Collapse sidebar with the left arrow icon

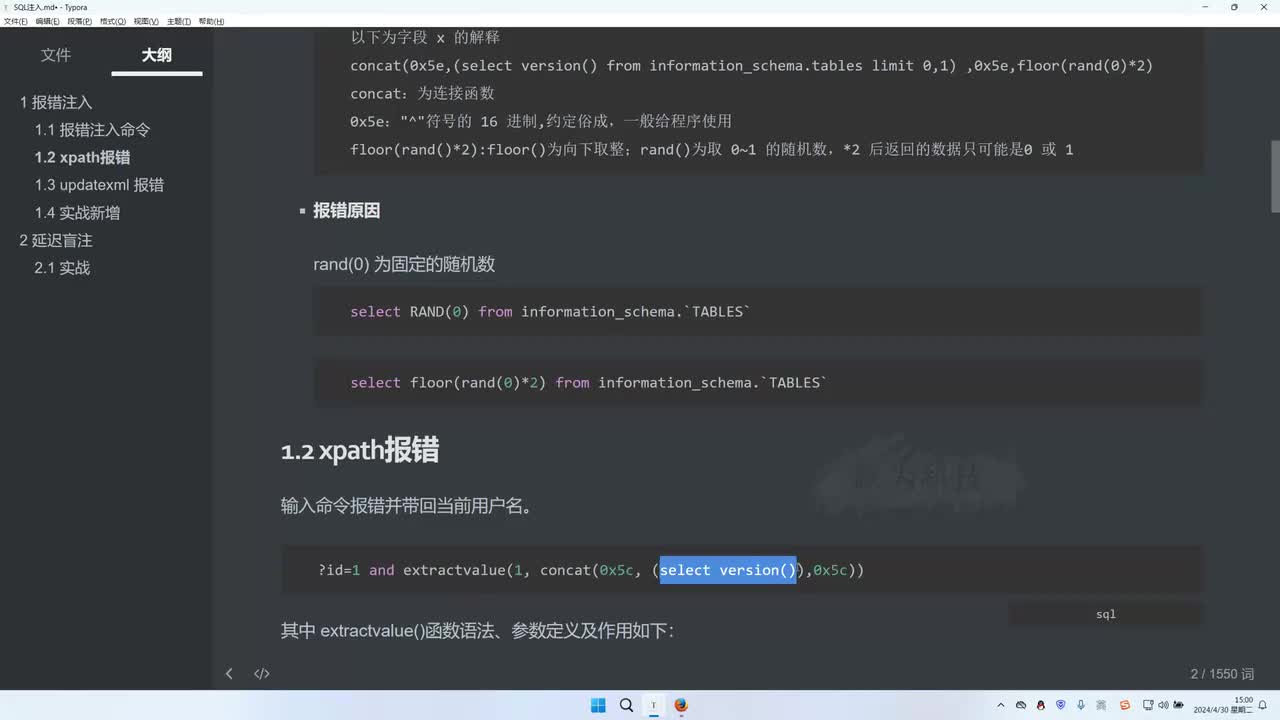point(229,674)
